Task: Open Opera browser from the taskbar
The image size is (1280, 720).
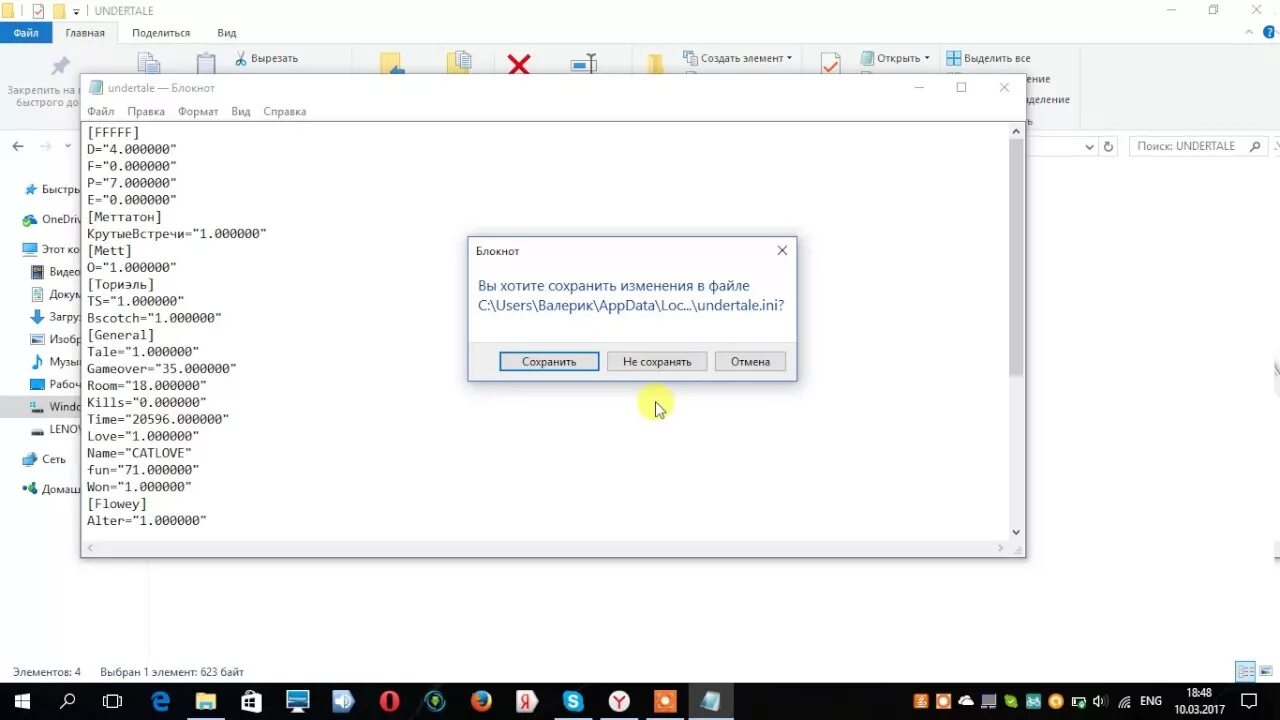Action: pyautogui.click(x=390, y=701)
